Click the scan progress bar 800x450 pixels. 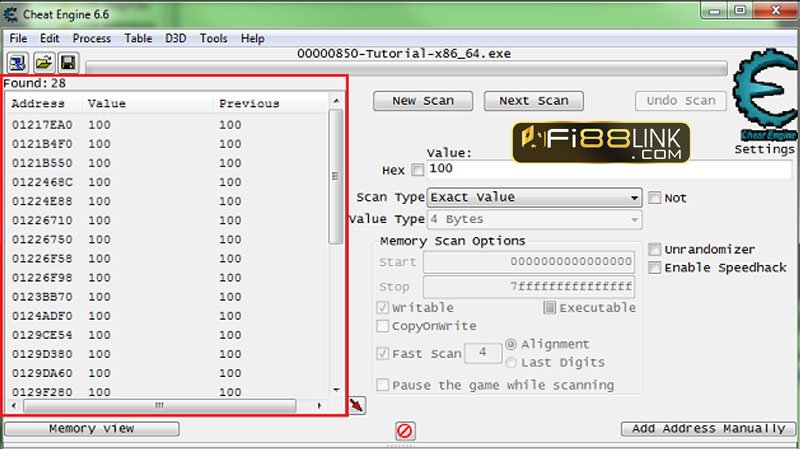pos(406,68)
